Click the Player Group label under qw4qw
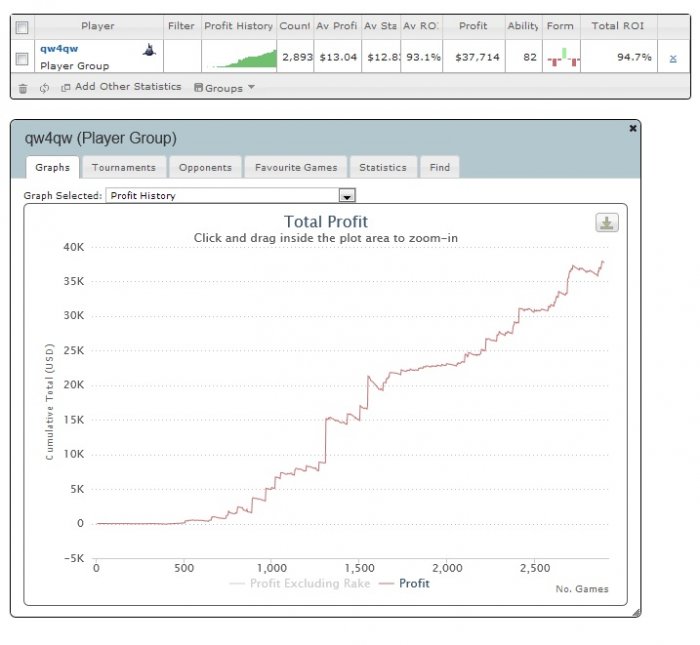The width and height of the screenshot is (700, 645). pos(75,66)
